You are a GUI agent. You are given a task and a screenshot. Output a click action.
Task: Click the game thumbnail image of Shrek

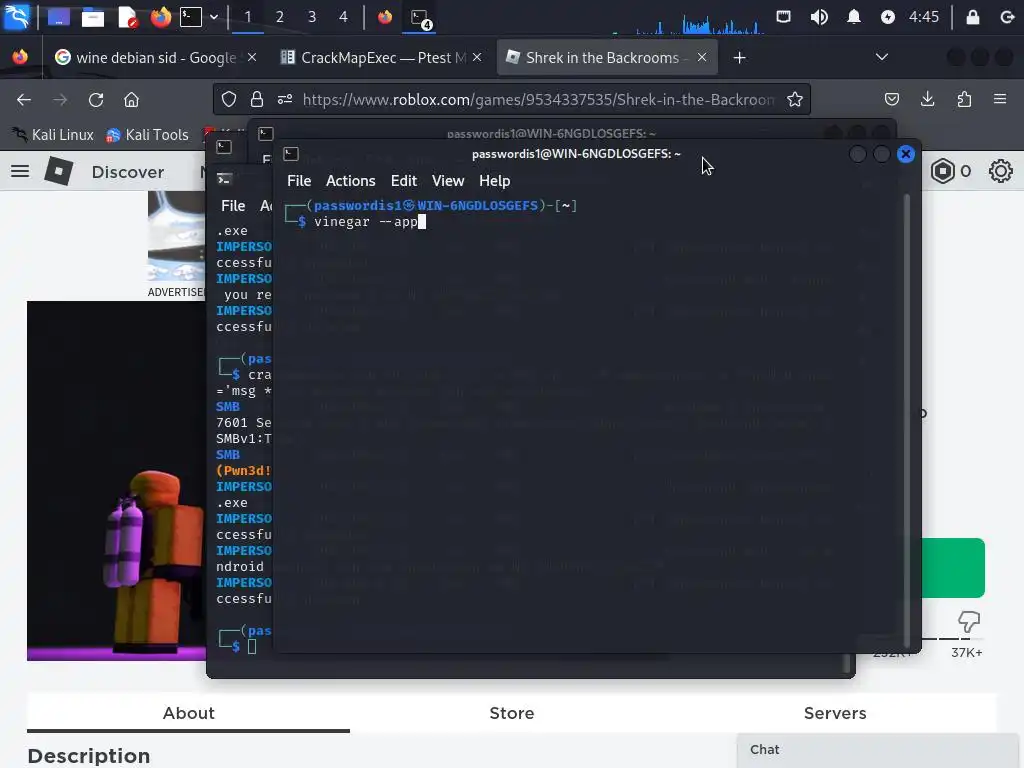click(116, 481)
